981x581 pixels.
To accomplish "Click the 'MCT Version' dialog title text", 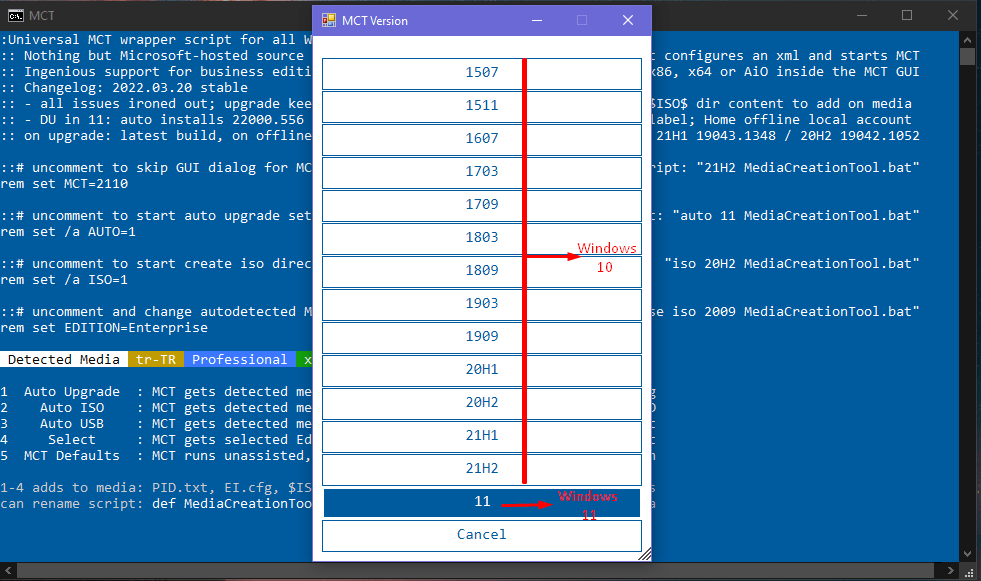I will tap(375, 21).
